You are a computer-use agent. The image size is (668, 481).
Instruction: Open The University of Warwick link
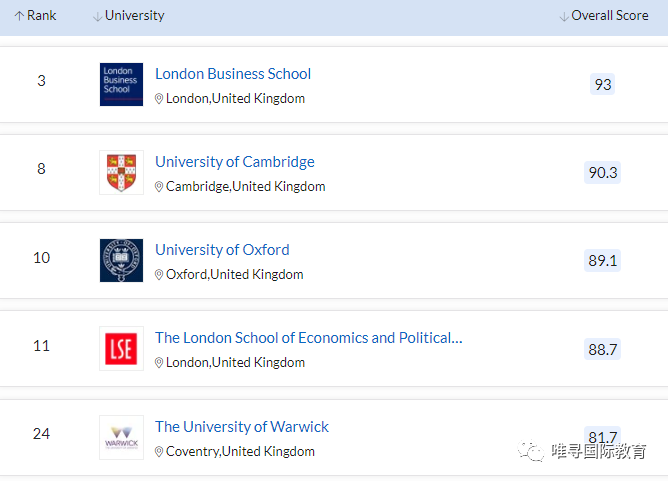(242, 427)
